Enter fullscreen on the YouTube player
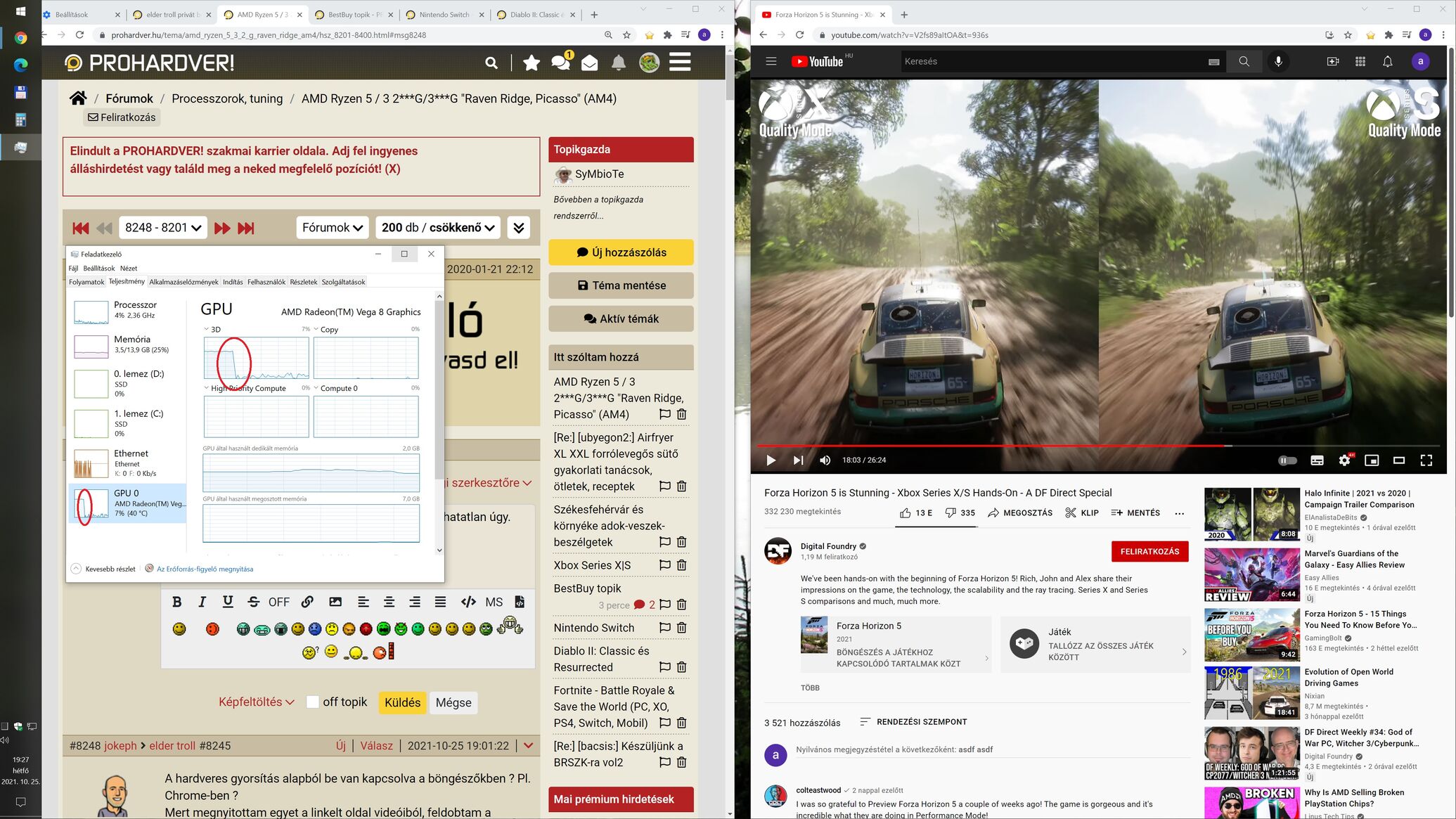This screenshot has width=1456, height=819. pos(1426,460)
